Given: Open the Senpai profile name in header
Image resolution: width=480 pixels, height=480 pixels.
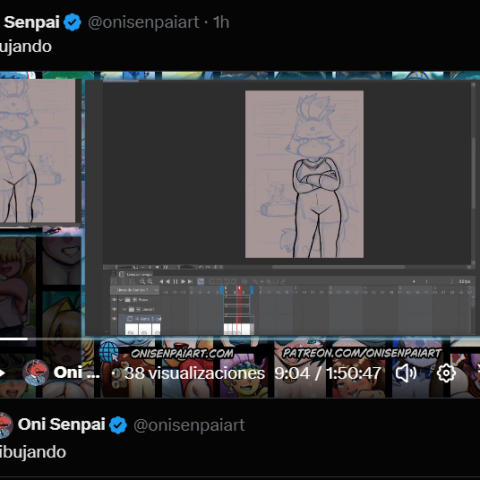Looking at the screenshot, I should 32,23.
